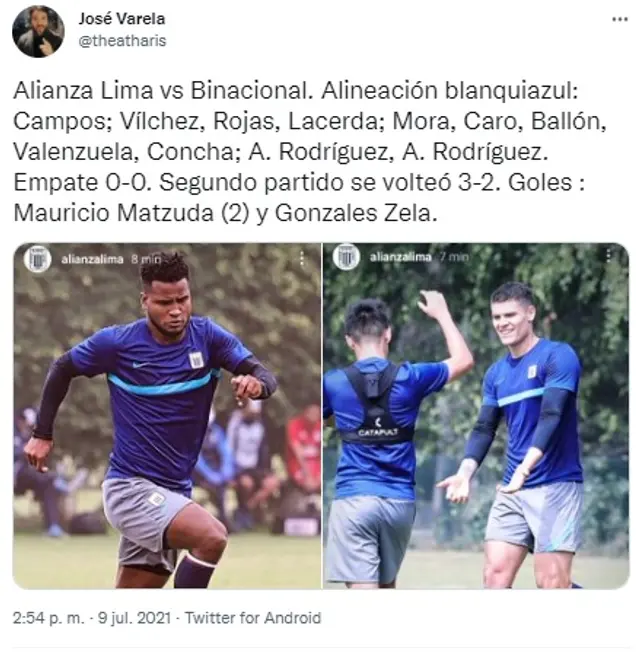This screenshot has width=640, height=658.
Task: Open the tweet's three-dot more options menu
Action: [619, 19]
